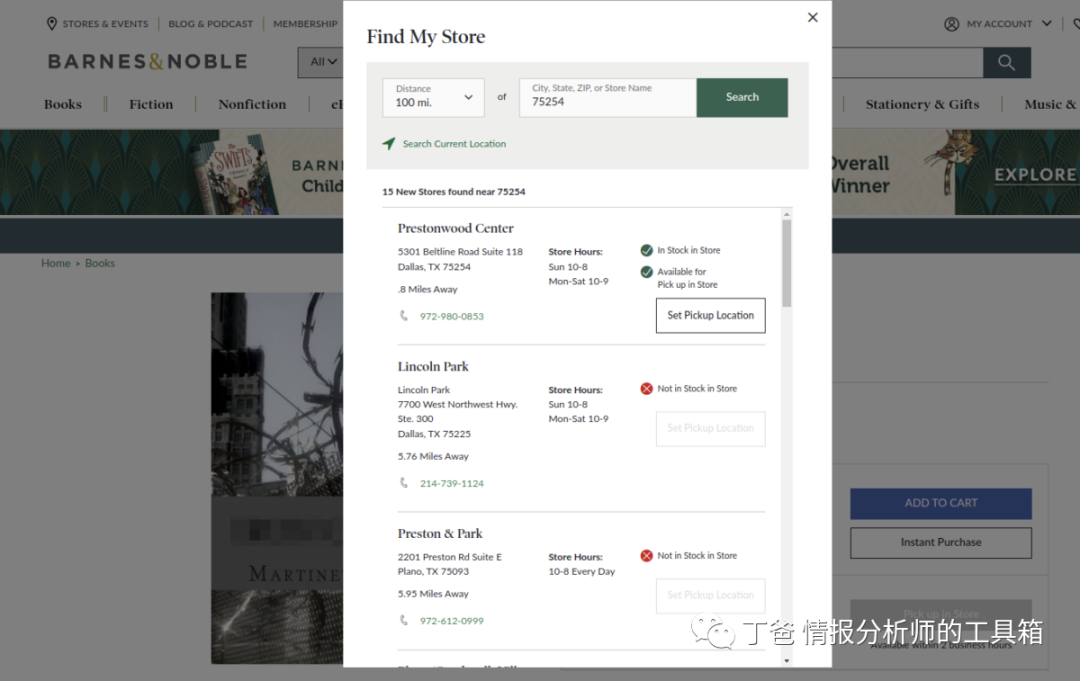Click the Stores & Events location pin icon

tap(52, 23)
